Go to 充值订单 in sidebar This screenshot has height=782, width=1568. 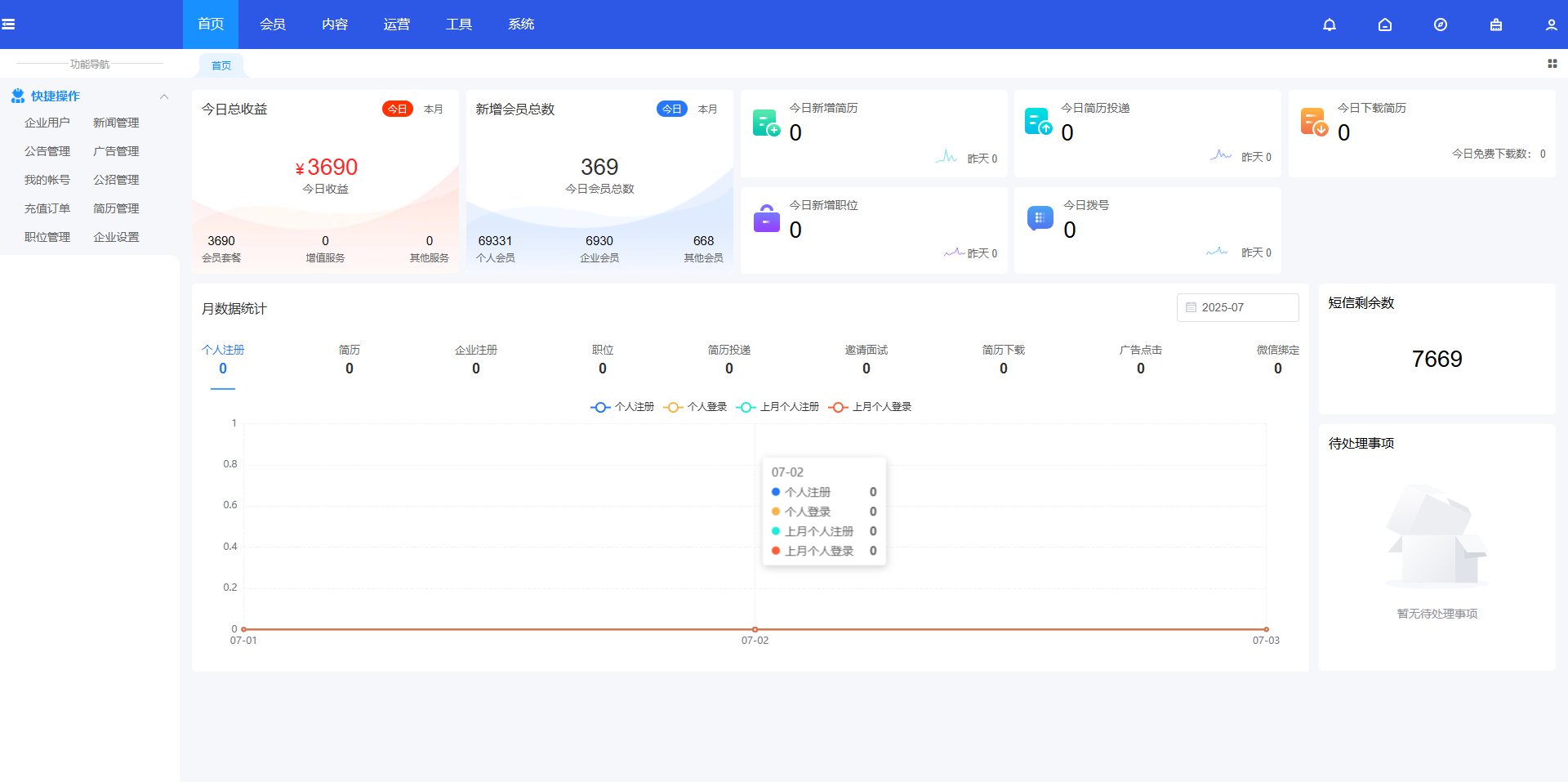(47, 208)
